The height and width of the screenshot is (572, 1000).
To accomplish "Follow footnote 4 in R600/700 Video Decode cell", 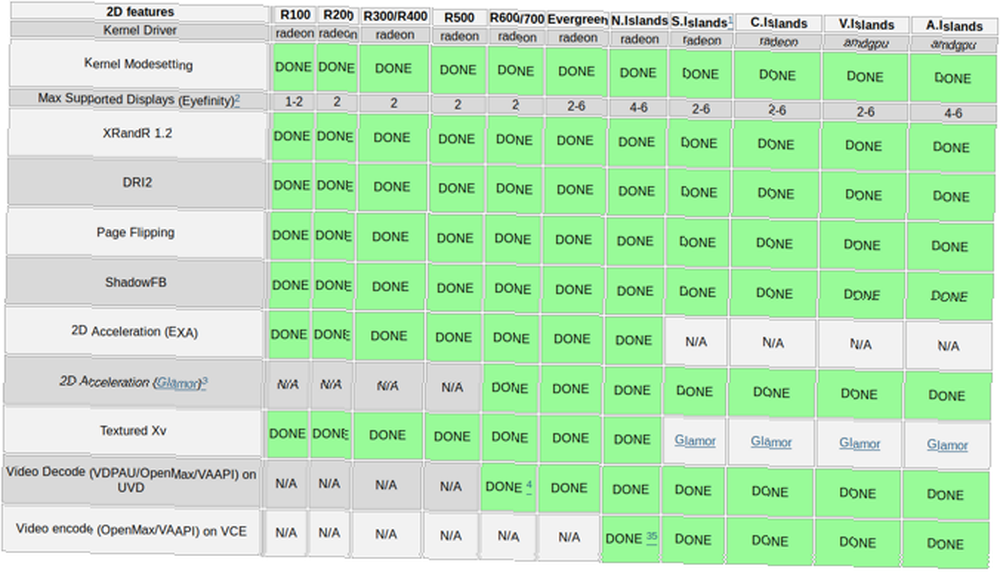I will [529, 487].
